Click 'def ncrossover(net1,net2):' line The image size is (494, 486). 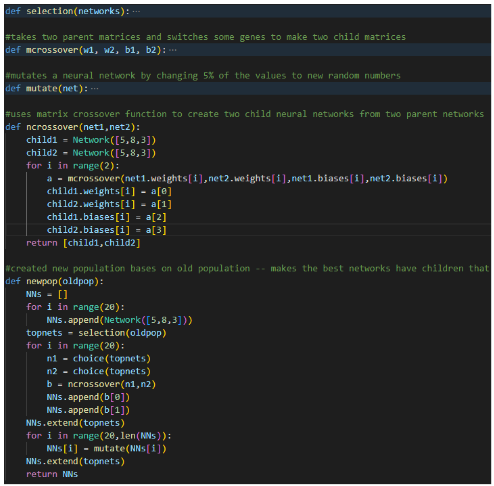[73, 127]
